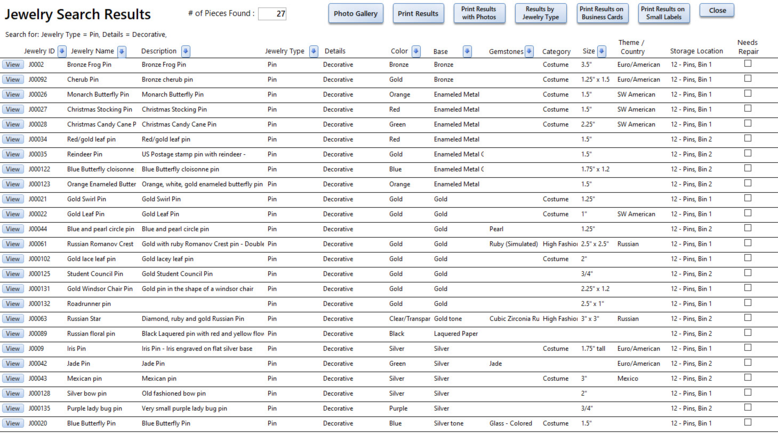This screenshot has width=778, height=433.
Task: Click the 'Mexico' country cell
Action: [x=628, y=378]
